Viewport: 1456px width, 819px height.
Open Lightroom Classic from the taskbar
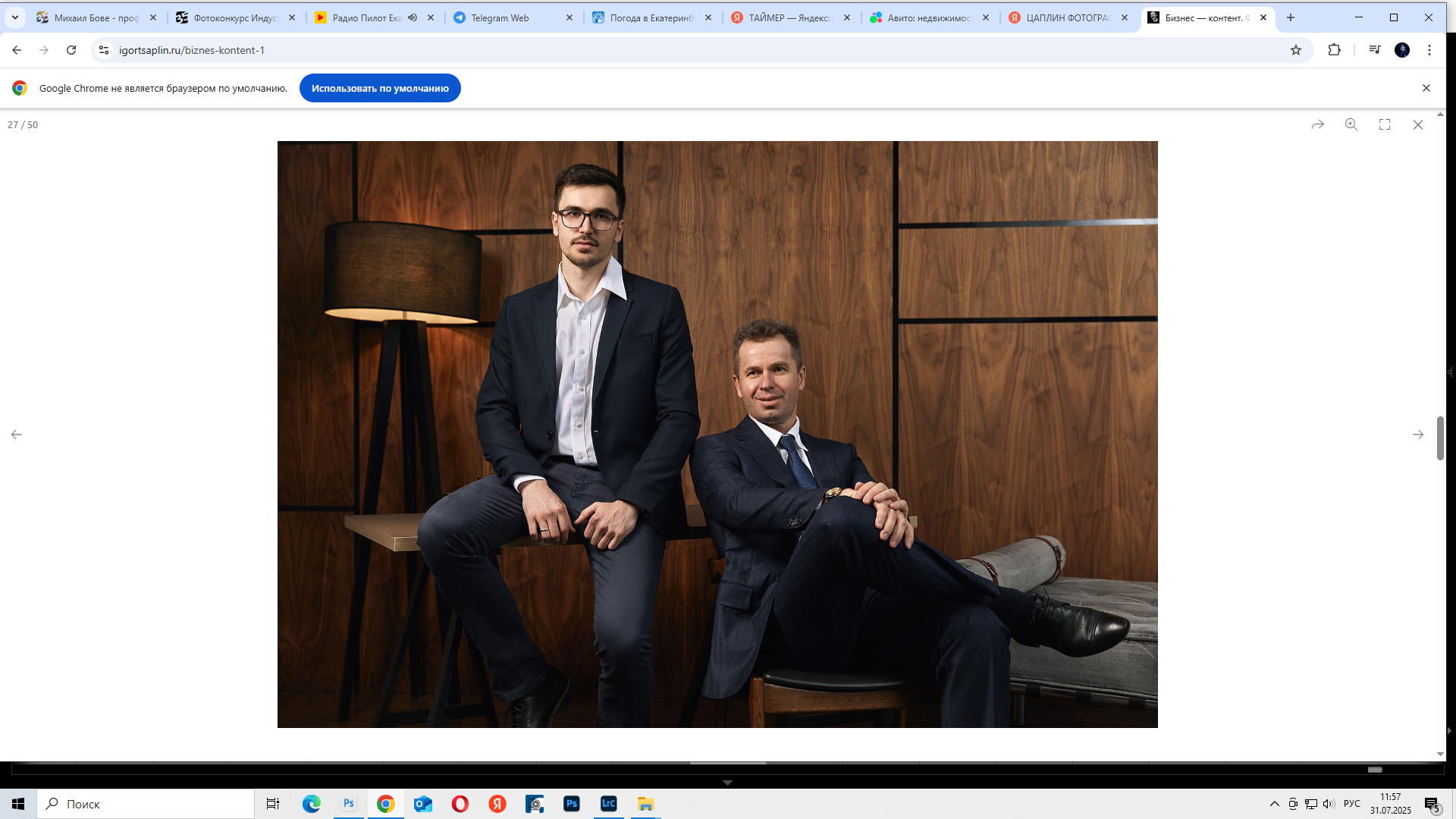pyautogui.click(x=608, y=804)
